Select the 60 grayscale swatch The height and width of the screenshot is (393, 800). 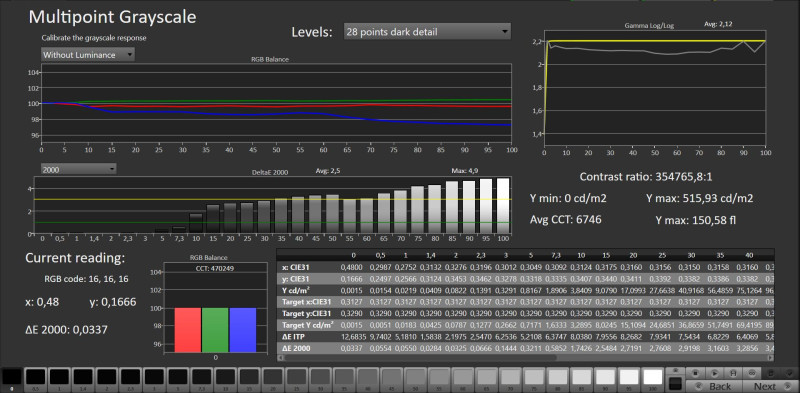tap(463, 379)
